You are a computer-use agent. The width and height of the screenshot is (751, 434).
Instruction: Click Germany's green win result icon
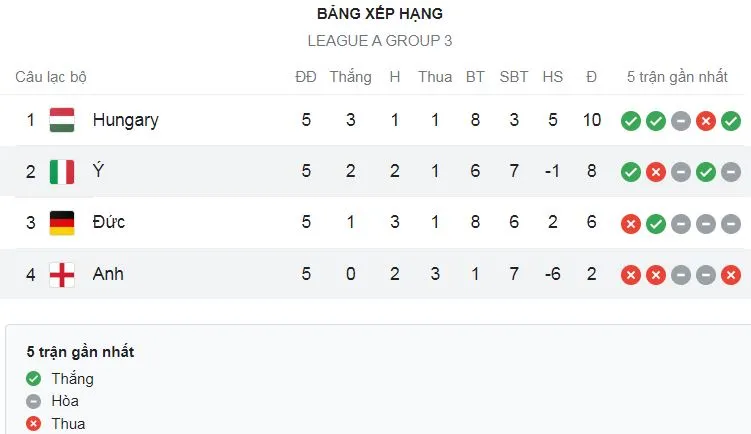655,223
